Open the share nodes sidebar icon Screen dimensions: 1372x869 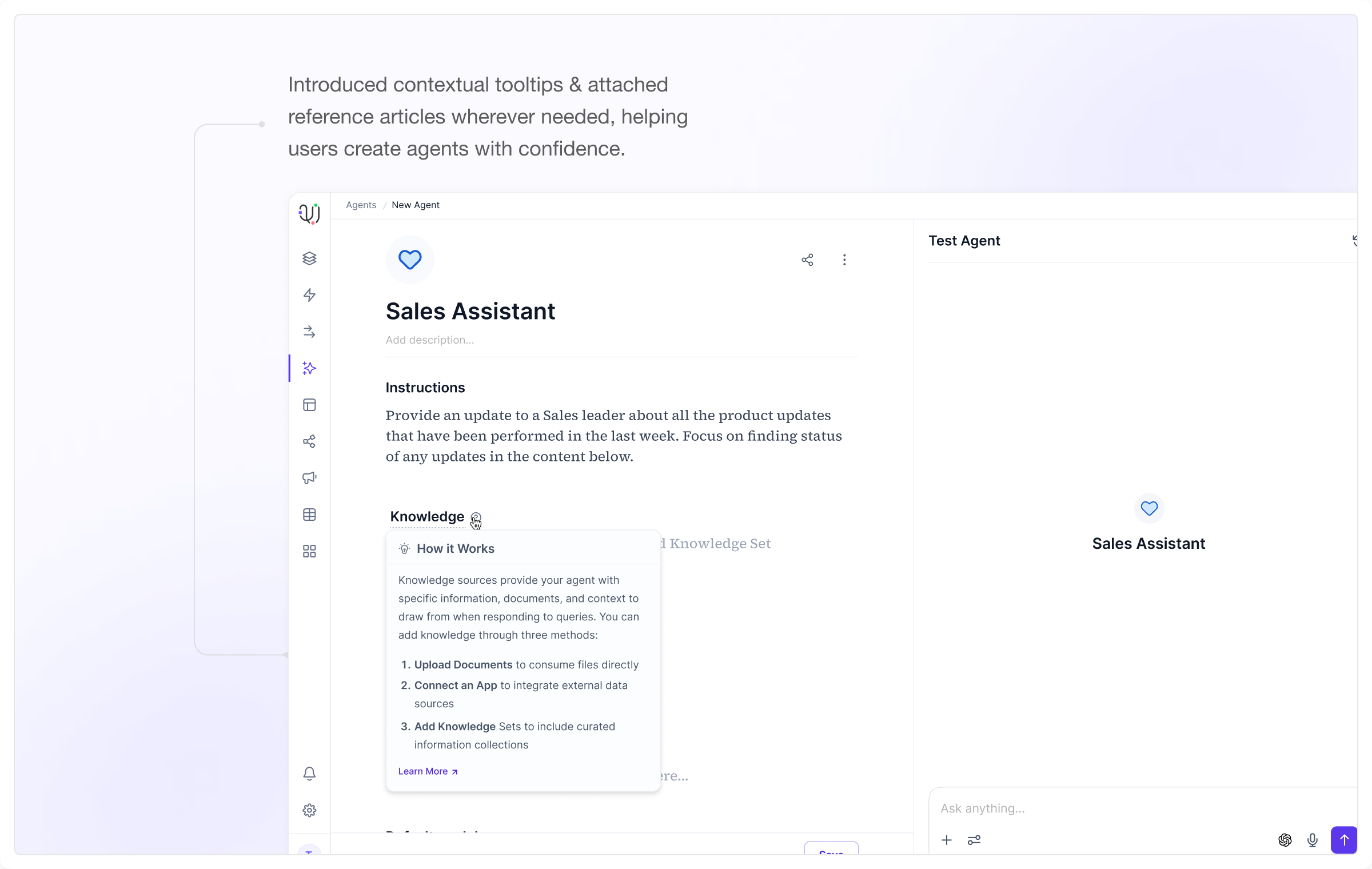point(309,441)
